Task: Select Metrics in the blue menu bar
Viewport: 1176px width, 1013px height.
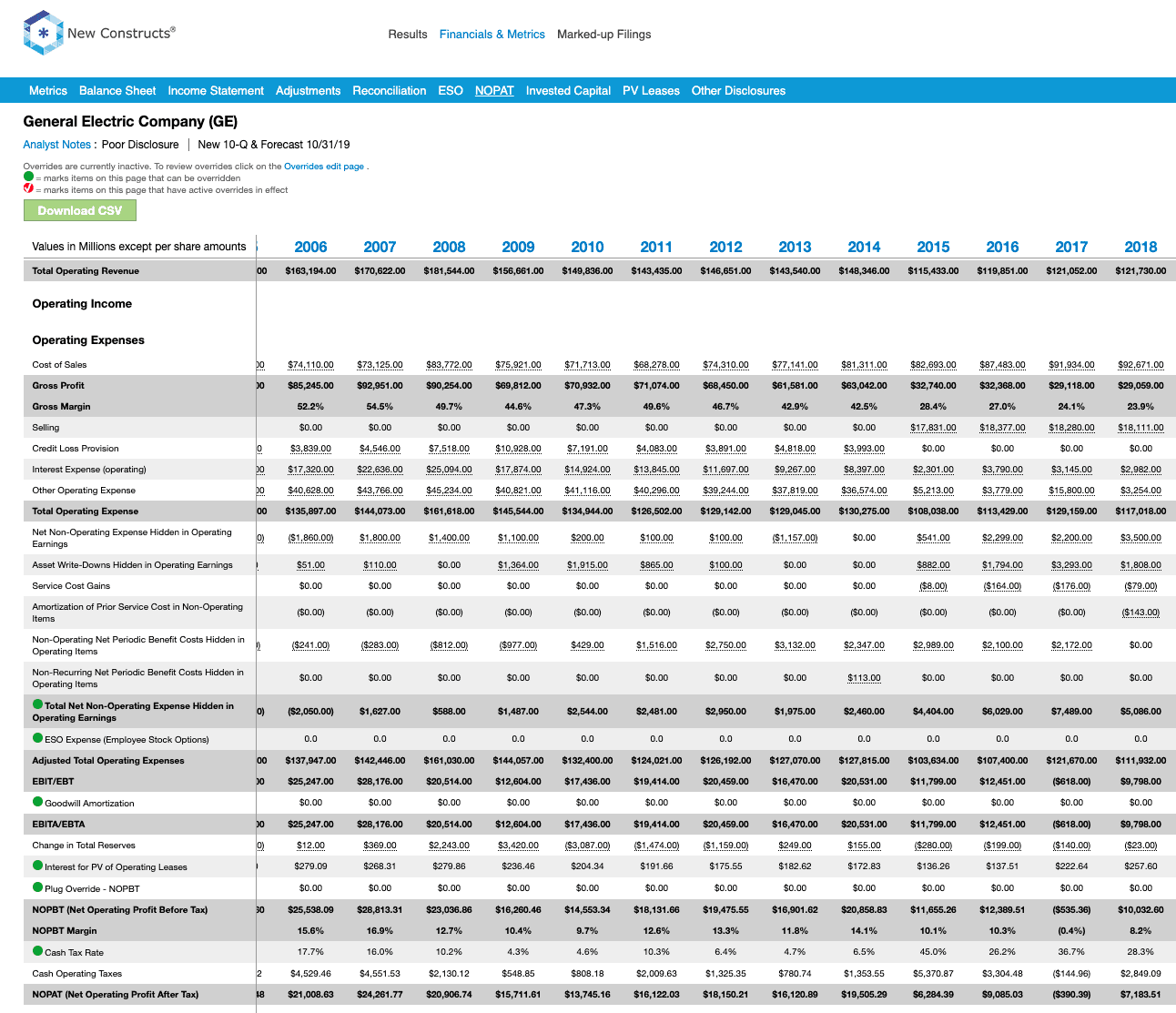Action: tap(48, 91)
